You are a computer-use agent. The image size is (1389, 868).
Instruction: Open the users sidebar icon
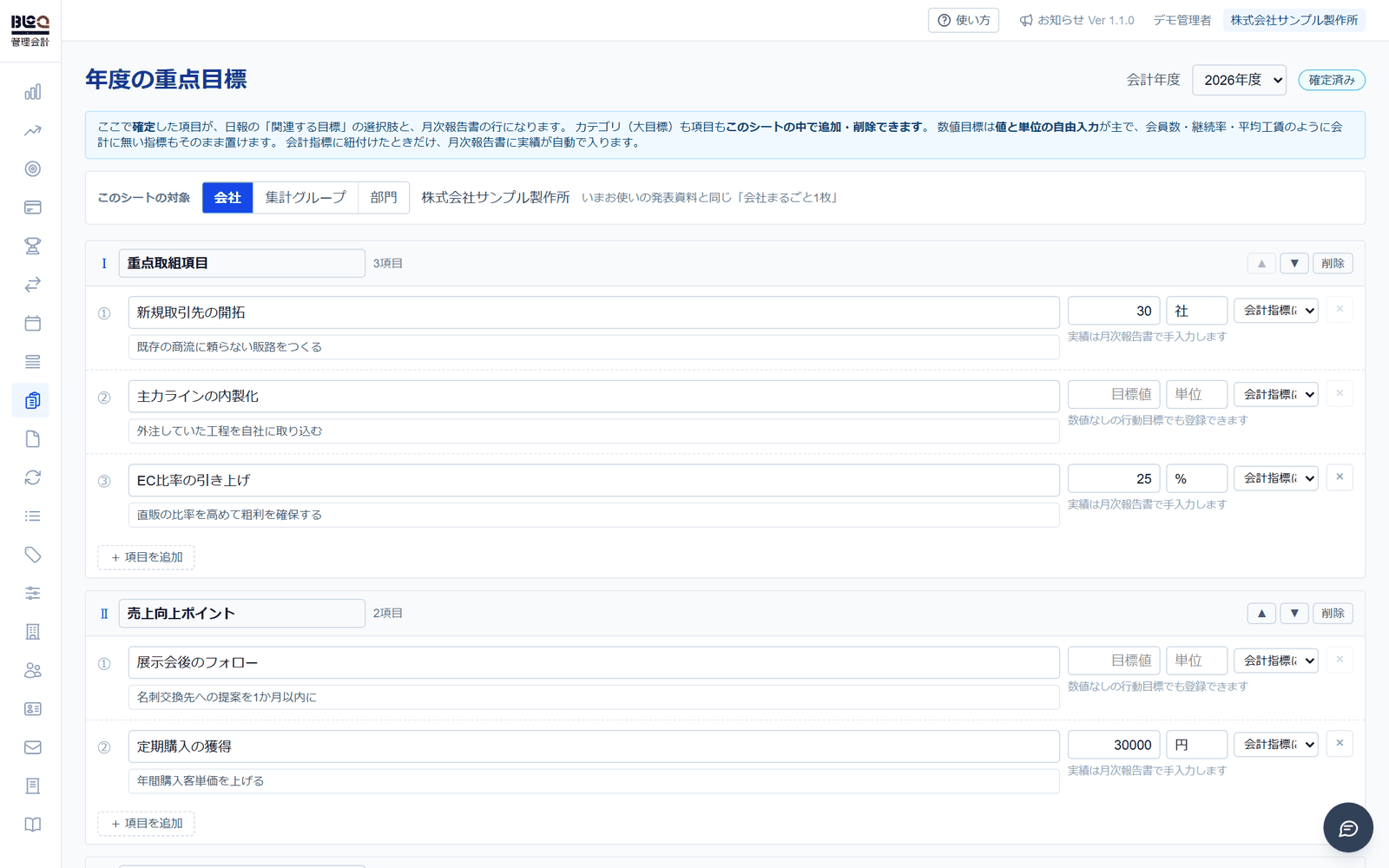tap(32, 670)
